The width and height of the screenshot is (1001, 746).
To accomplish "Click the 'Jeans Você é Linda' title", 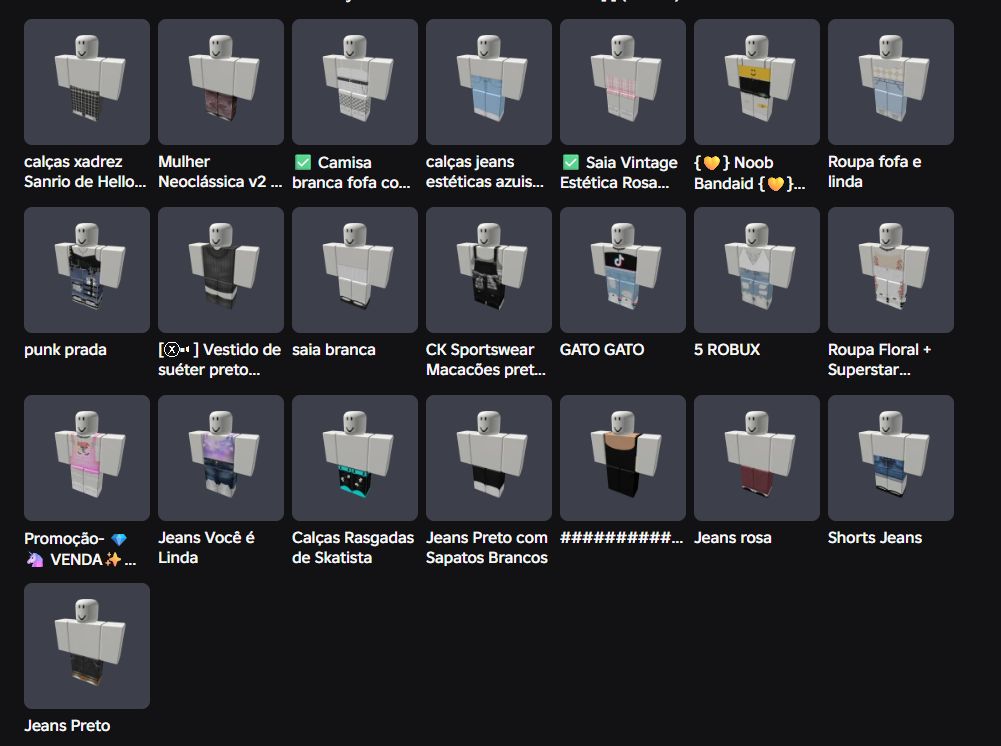I will 206,548.
